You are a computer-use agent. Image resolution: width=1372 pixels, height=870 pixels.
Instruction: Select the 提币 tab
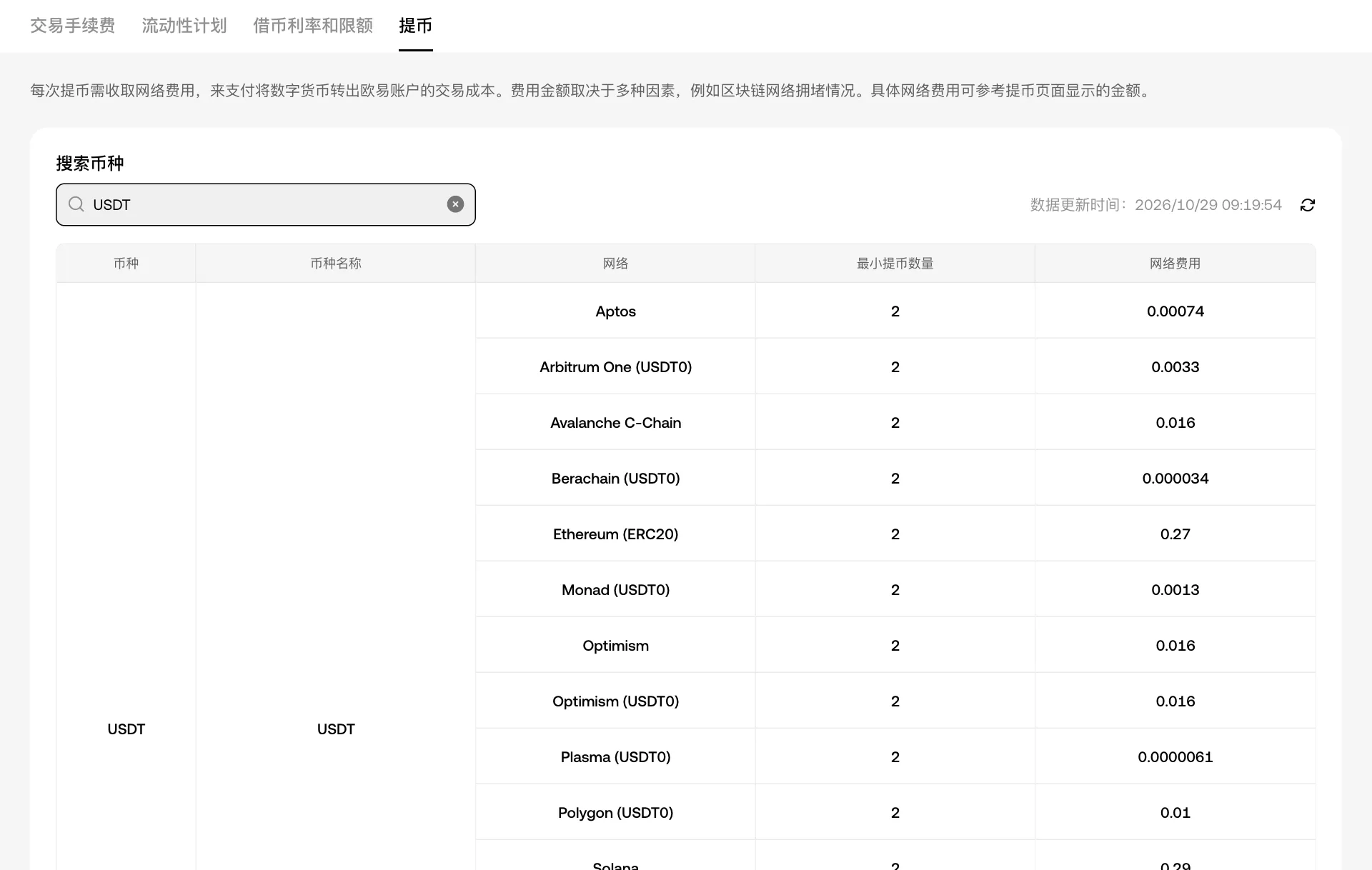(x=415, y=26)
